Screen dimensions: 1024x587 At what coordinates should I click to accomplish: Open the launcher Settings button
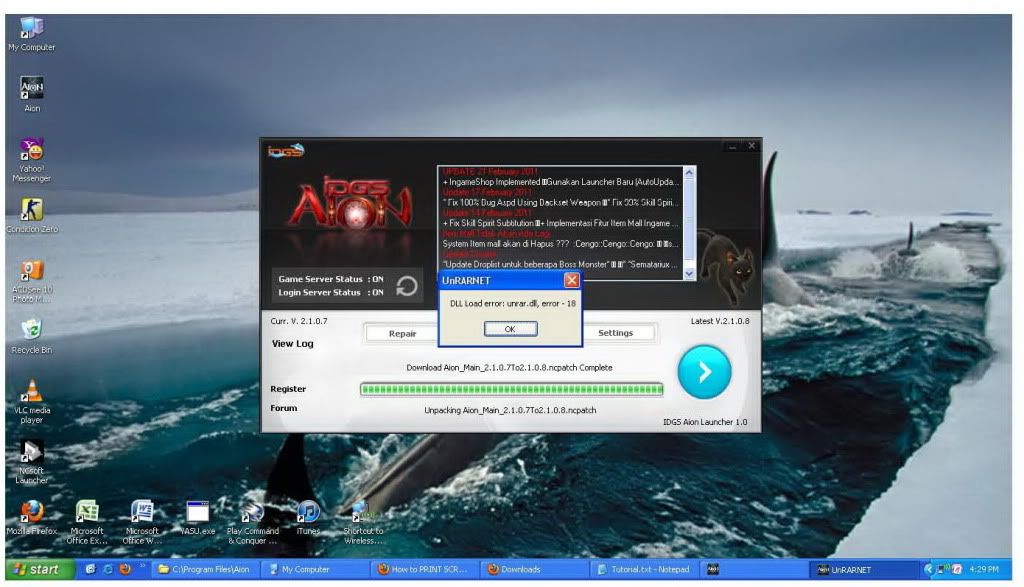[x=615, y=333]
